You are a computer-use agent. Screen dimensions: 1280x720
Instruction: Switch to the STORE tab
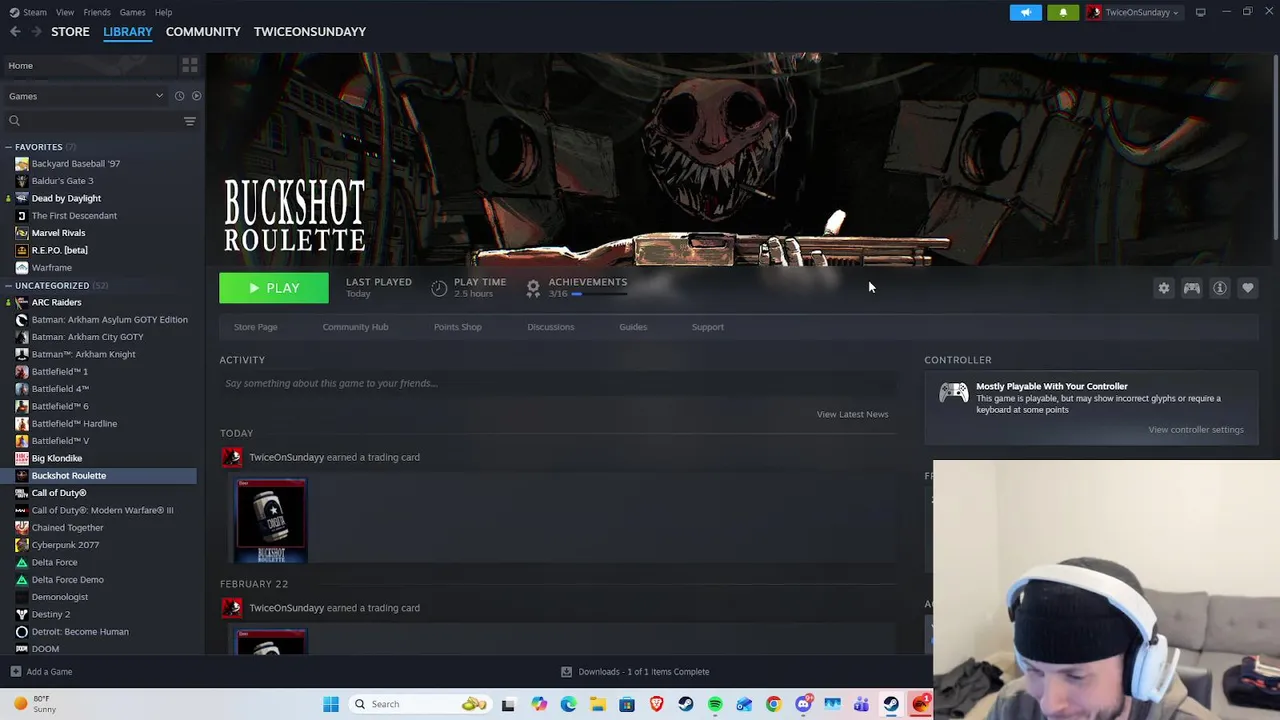click(x=70, y=32)
